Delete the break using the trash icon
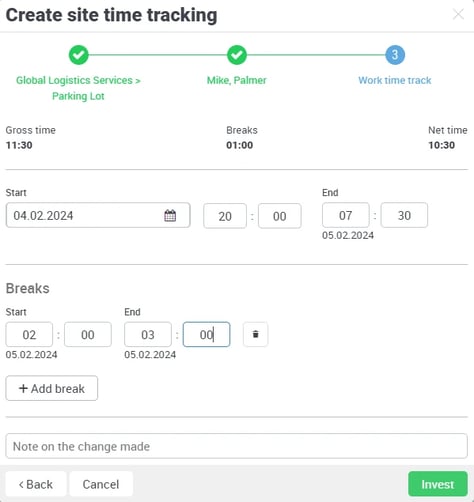Image resolution: width=474 pixels, height=502 pixels. click(255, 334)
